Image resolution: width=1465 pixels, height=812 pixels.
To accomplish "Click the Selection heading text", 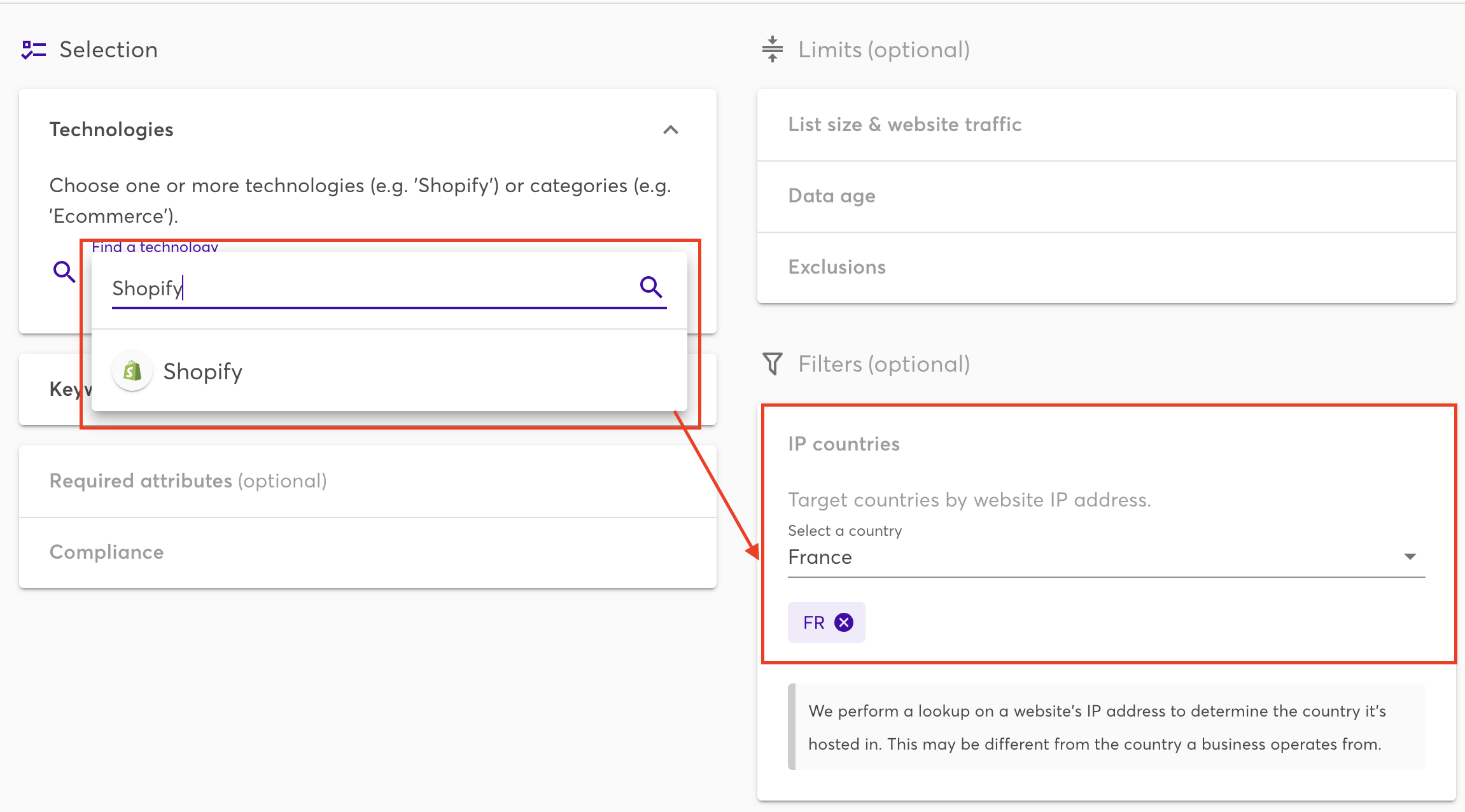I will click(x=108, y=50).
